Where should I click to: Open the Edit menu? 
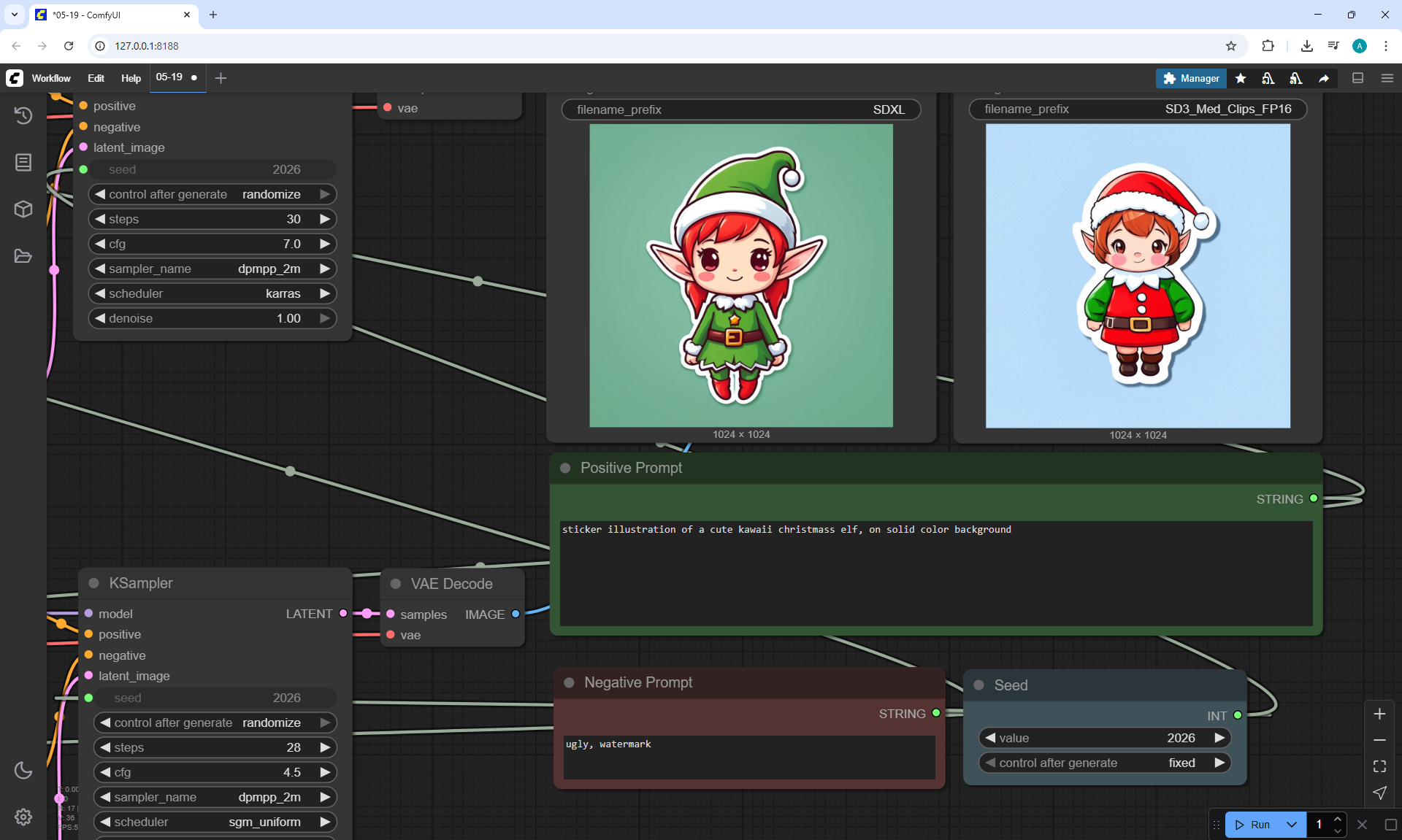[x=96, y=78]
